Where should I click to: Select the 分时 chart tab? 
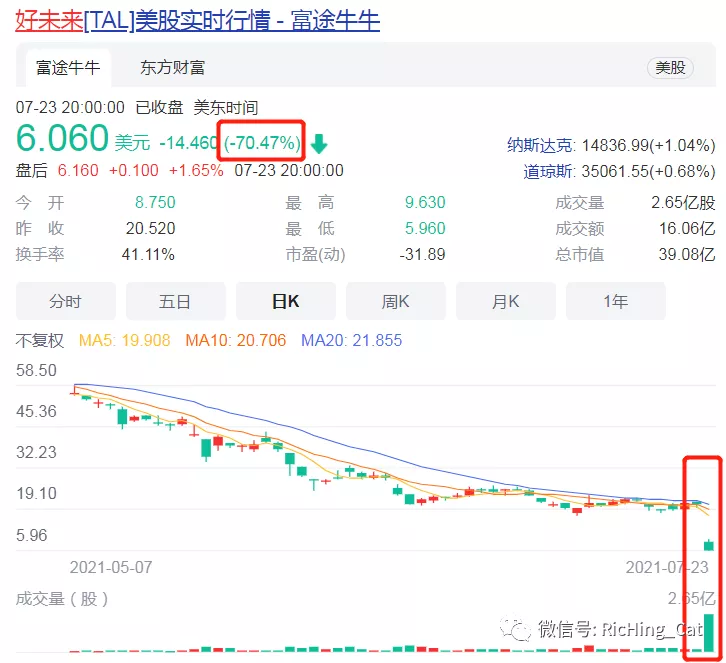tap(65, 301)
